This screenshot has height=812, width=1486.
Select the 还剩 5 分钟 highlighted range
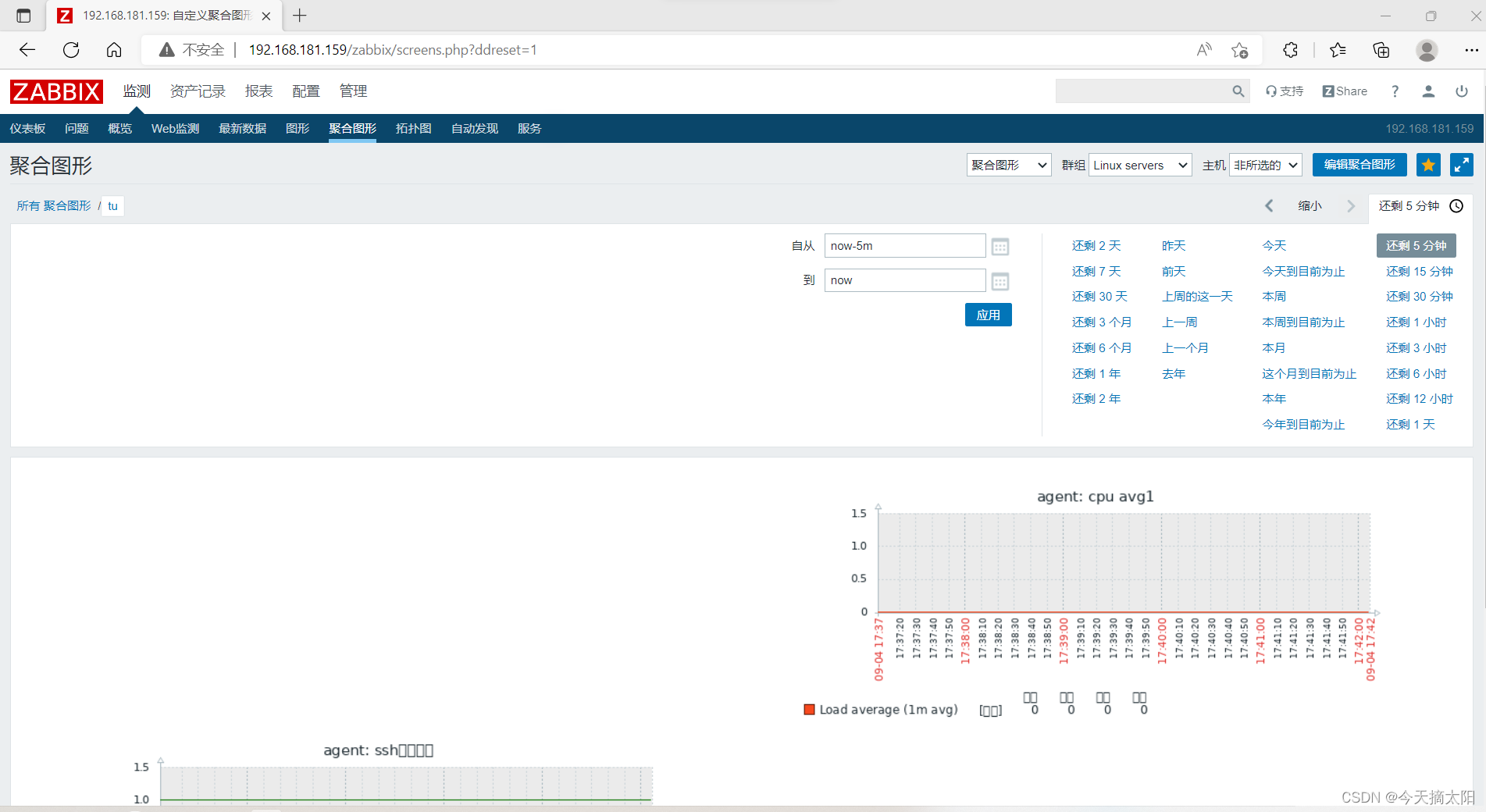coord(1416,246)
